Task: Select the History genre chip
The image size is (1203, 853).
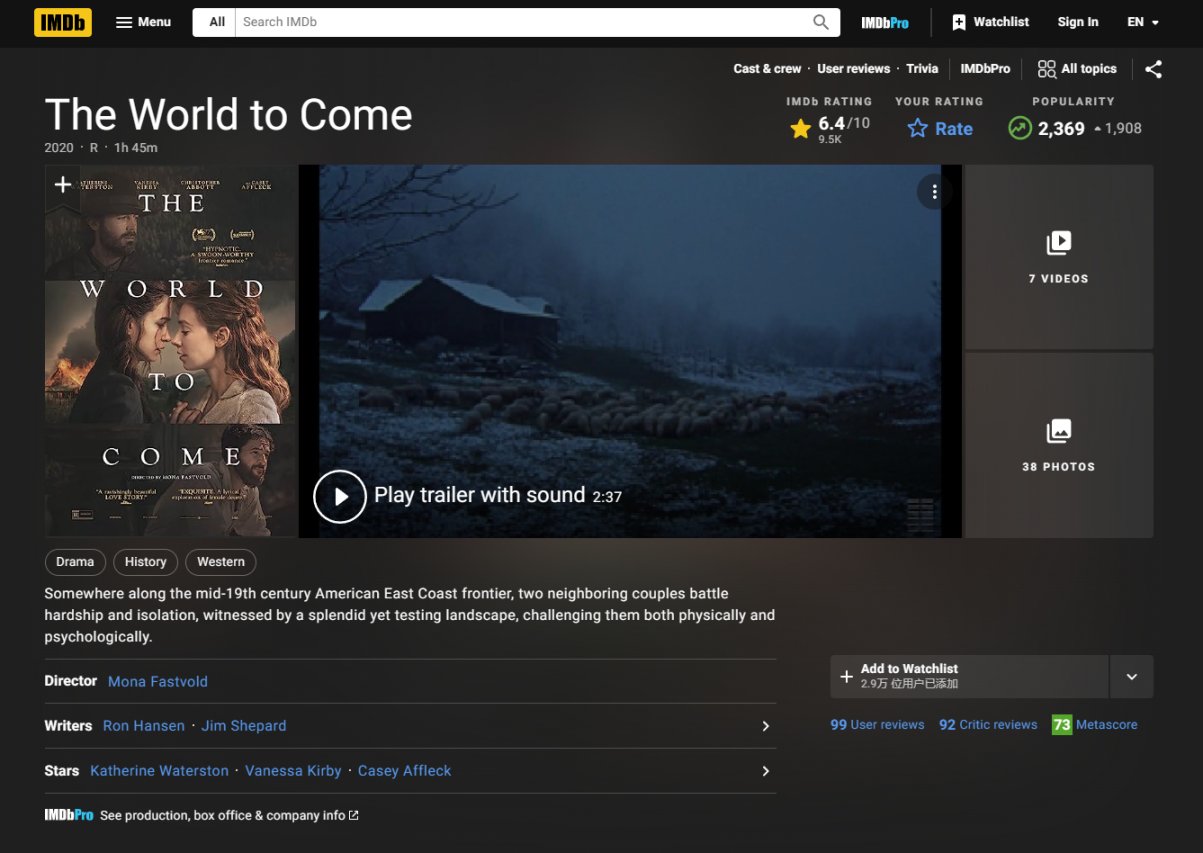Action: pos(145,562)
